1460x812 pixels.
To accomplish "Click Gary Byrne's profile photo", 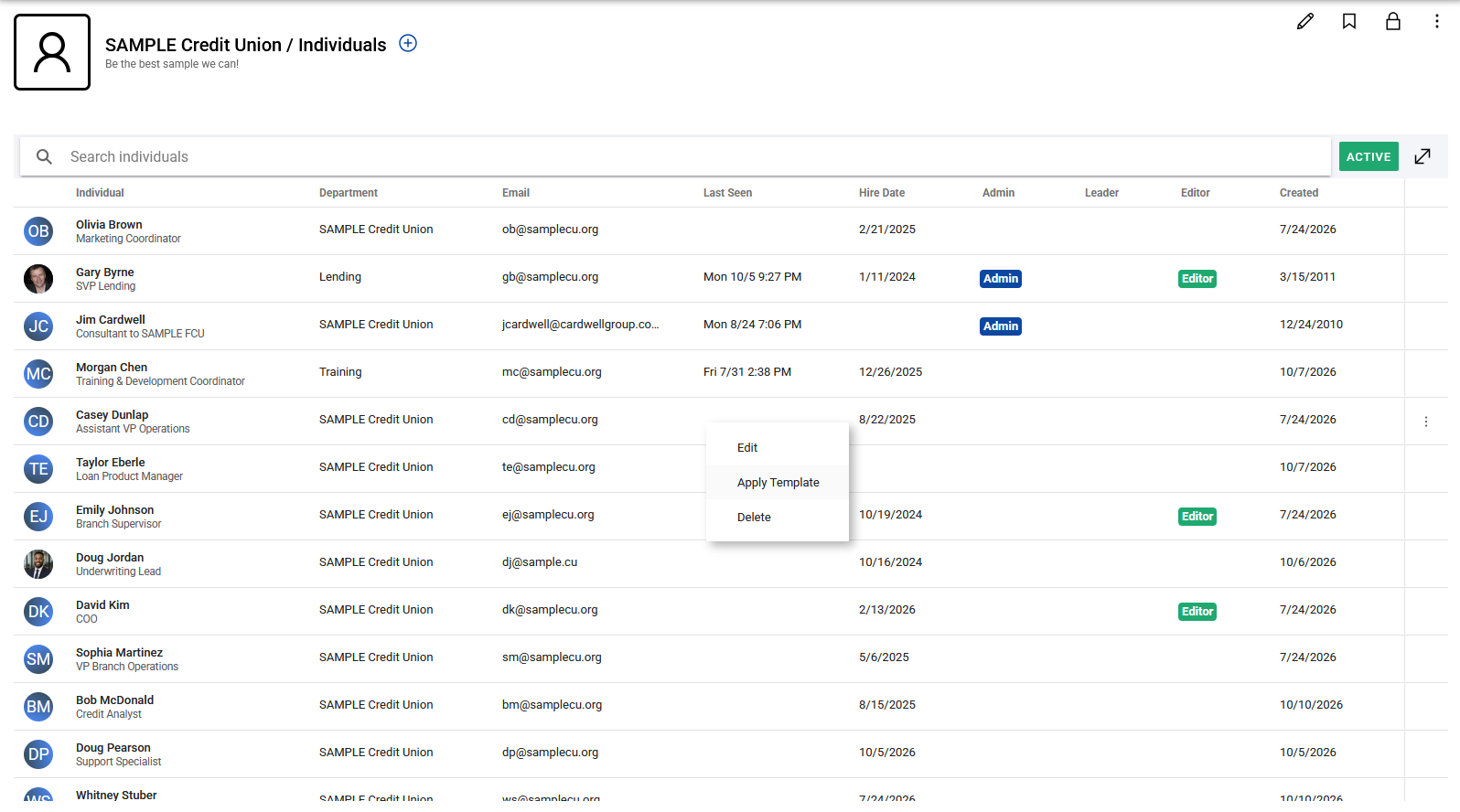I will coord(38,279).
